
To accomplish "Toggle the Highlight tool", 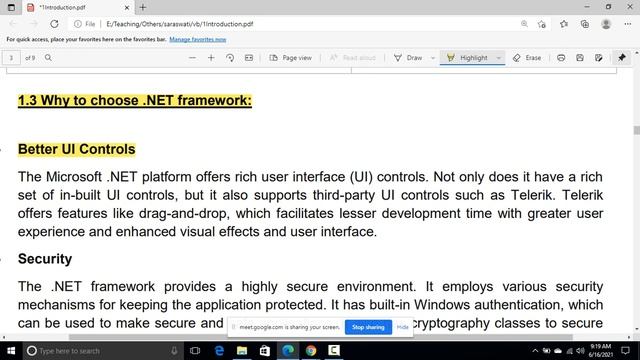I will point(467,58).
